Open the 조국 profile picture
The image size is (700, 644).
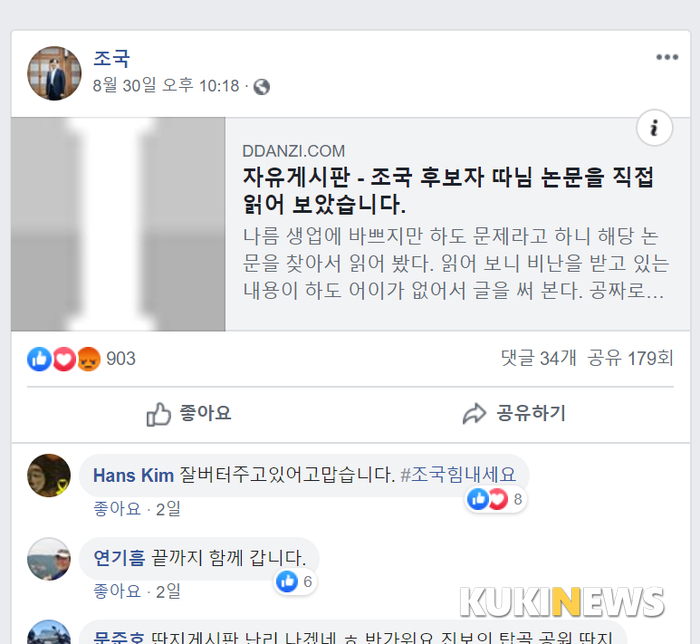pyautogui.click(x=54, y=73)
